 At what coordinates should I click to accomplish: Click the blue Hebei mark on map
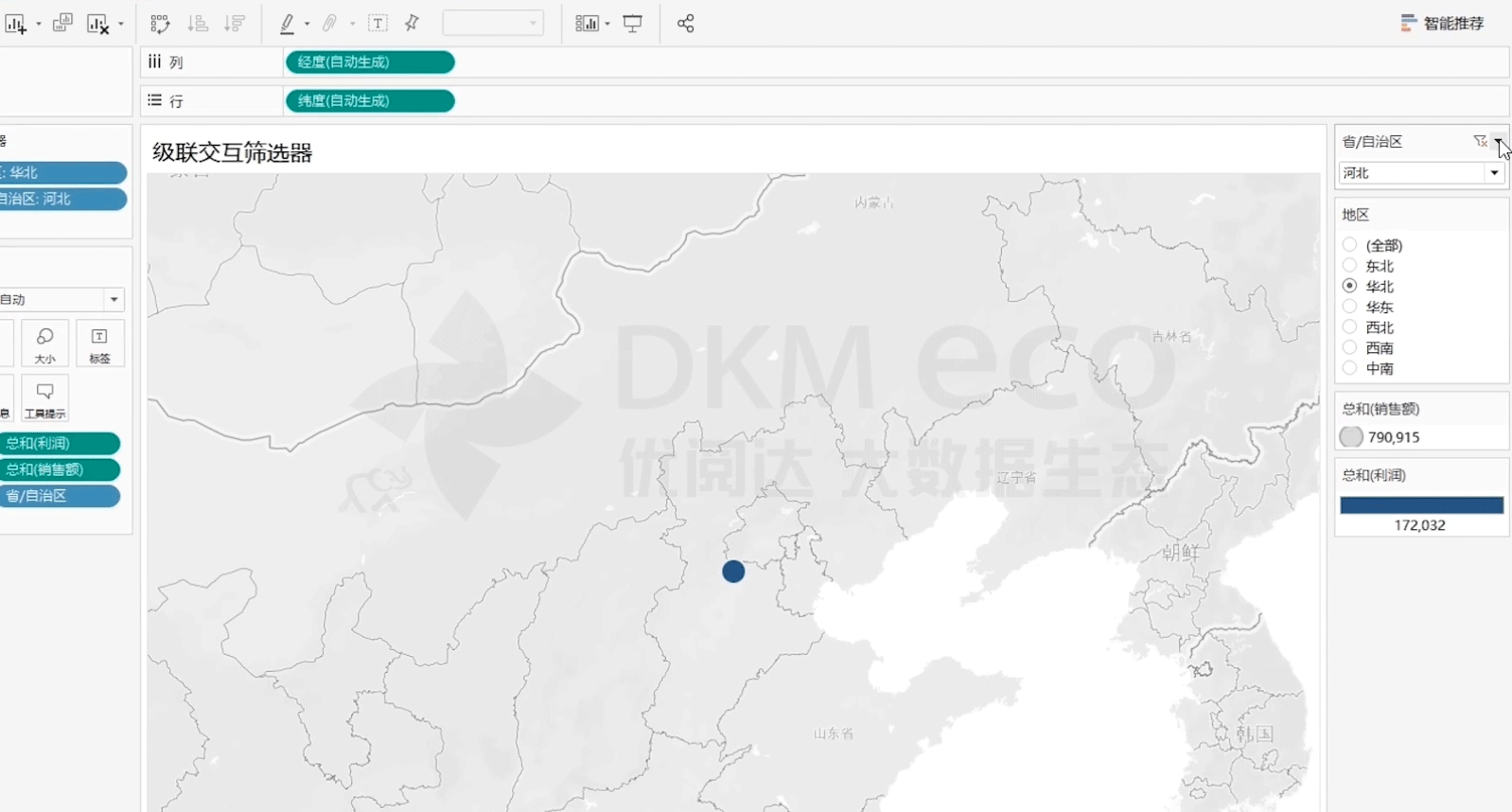[733, 572]
